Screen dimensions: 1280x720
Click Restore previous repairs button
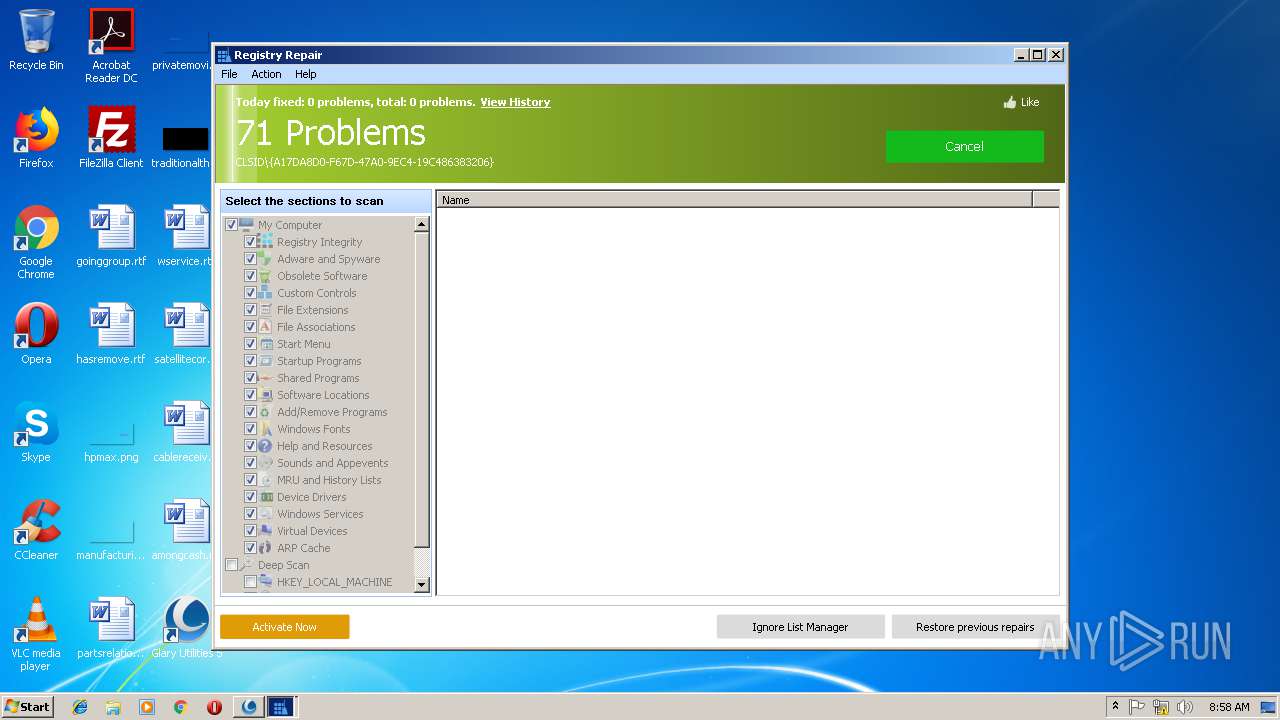[975, 627]
